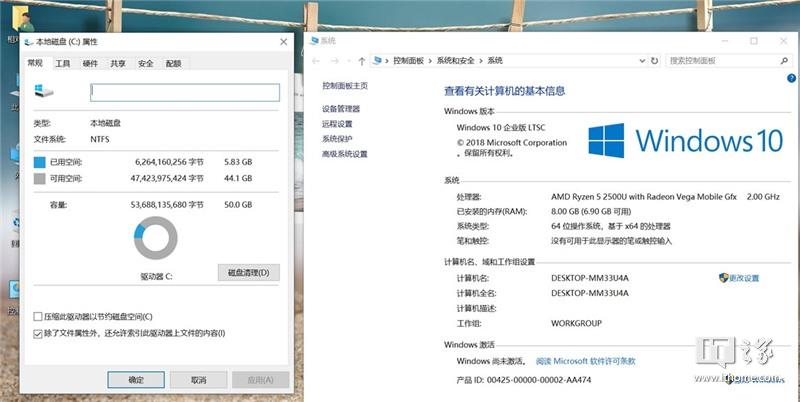
Task: Expand the address bar history dropdown
Action: pyautogui.click(x=642, y=61)
